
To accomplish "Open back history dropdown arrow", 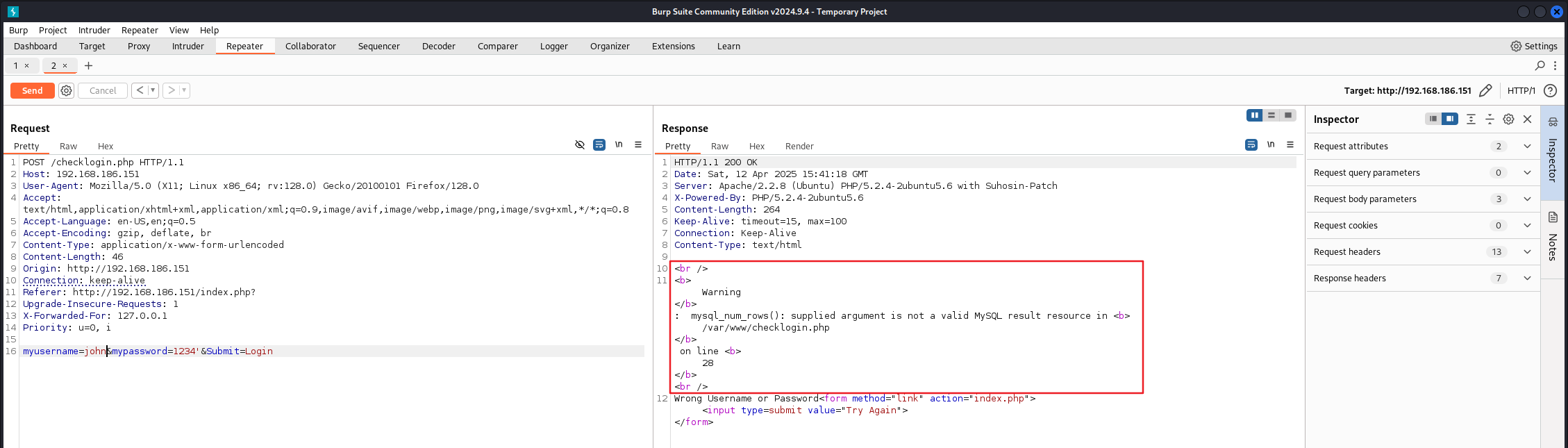I will (153, 90).
